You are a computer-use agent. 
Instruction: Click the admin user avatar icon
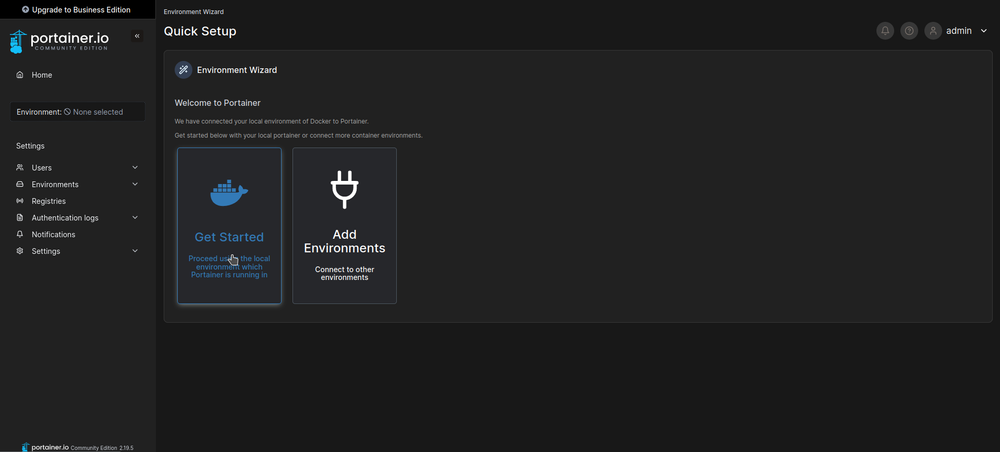coord(933,31)
